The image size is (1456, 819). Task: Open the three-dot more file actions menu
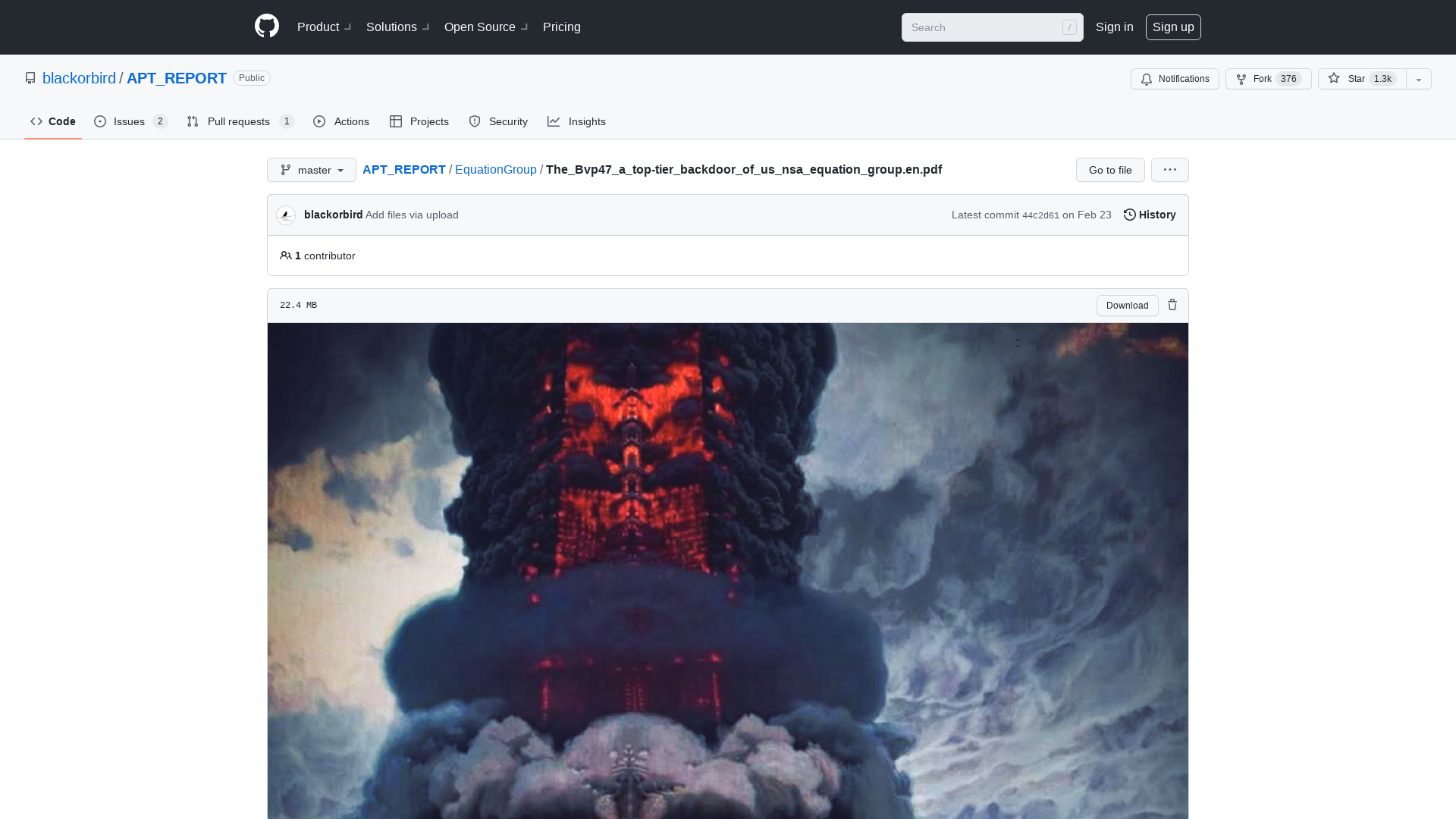[x=1170, y=170]
